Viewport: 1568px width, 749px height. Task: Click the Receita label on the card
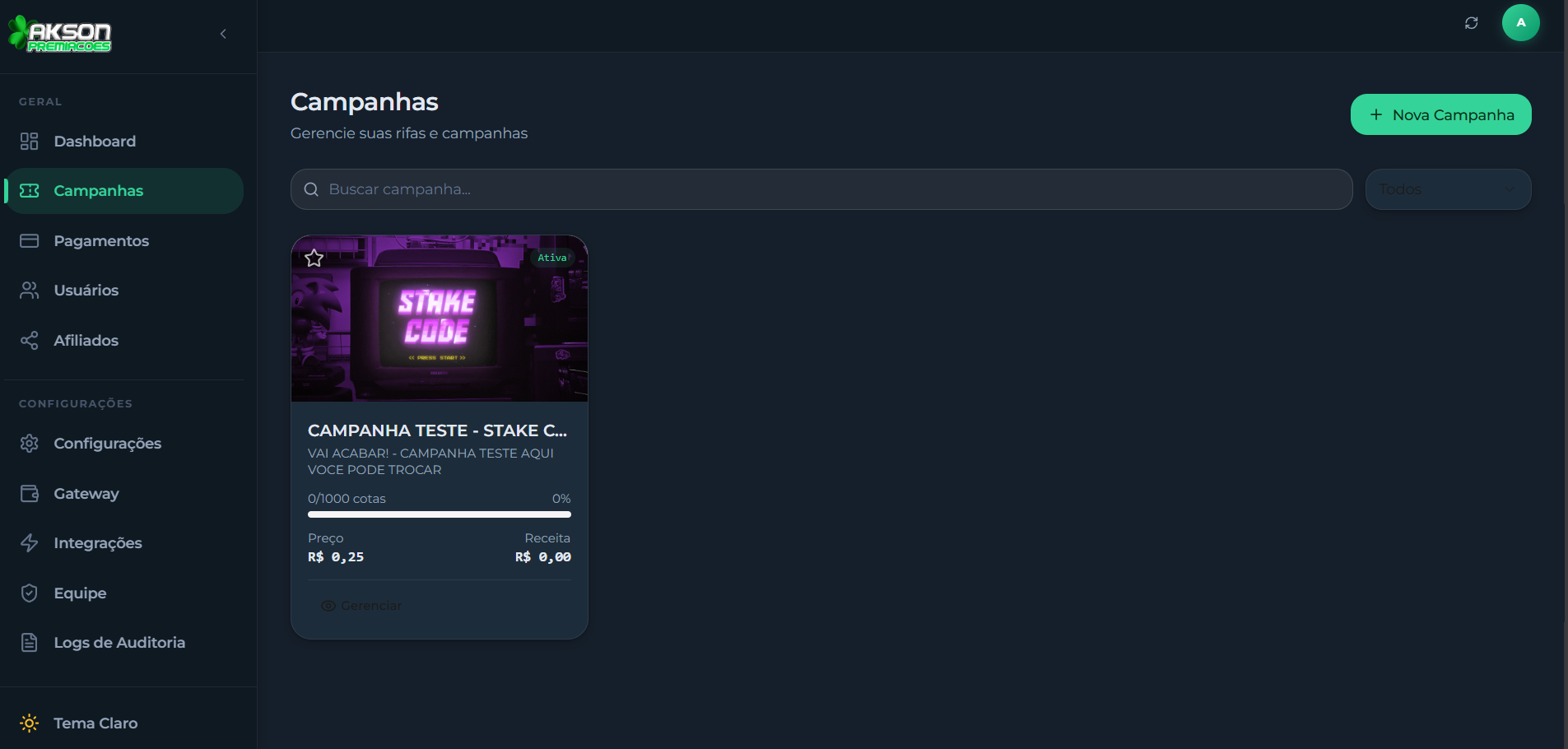[547, 538]
